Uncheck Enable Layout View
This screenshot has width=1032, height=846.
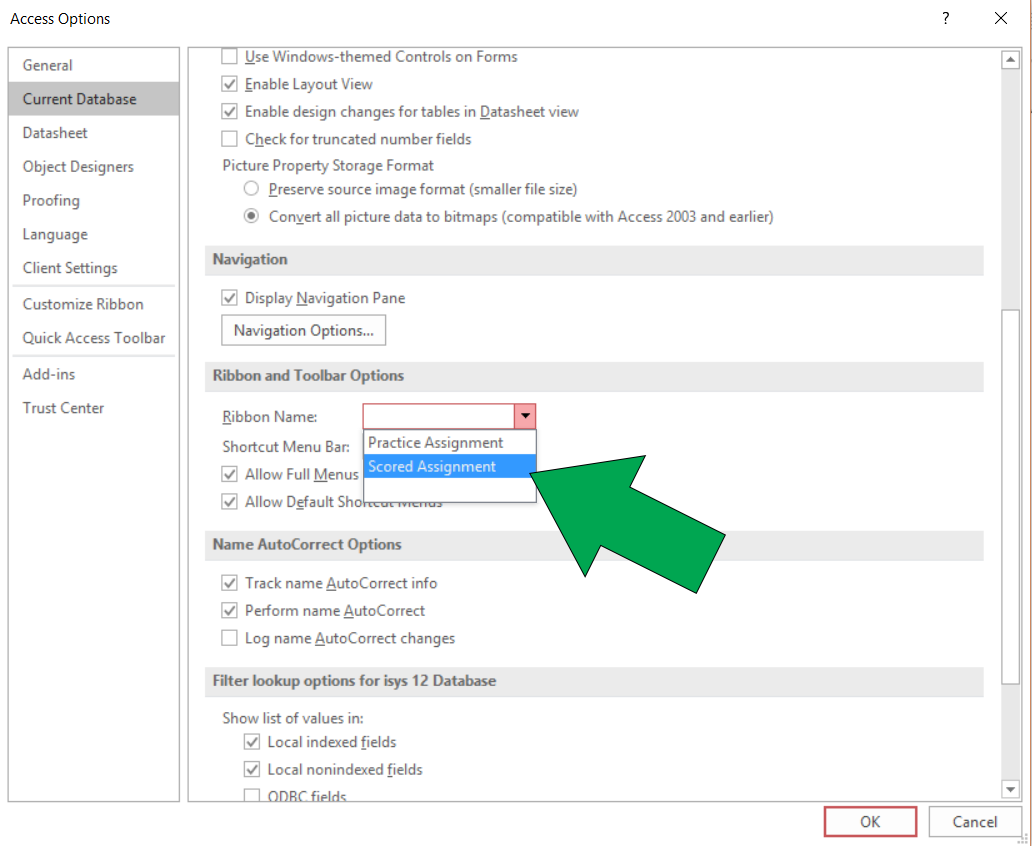229,84
